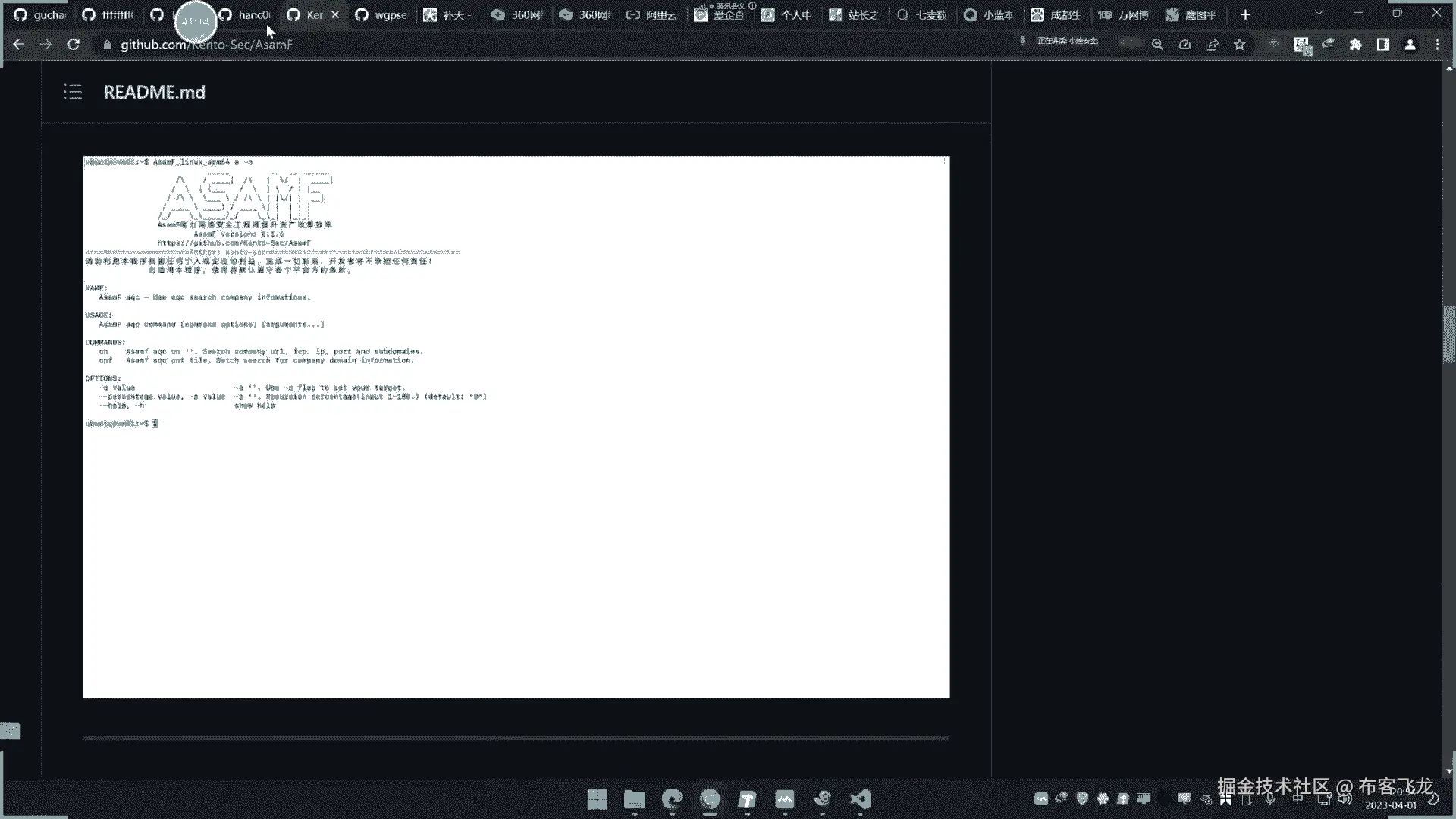Image resolution: width=1456 pixels, height=819 pixels.
Task: Open the Chrome extensions puzzle icon
Action: pos(1355,45)
